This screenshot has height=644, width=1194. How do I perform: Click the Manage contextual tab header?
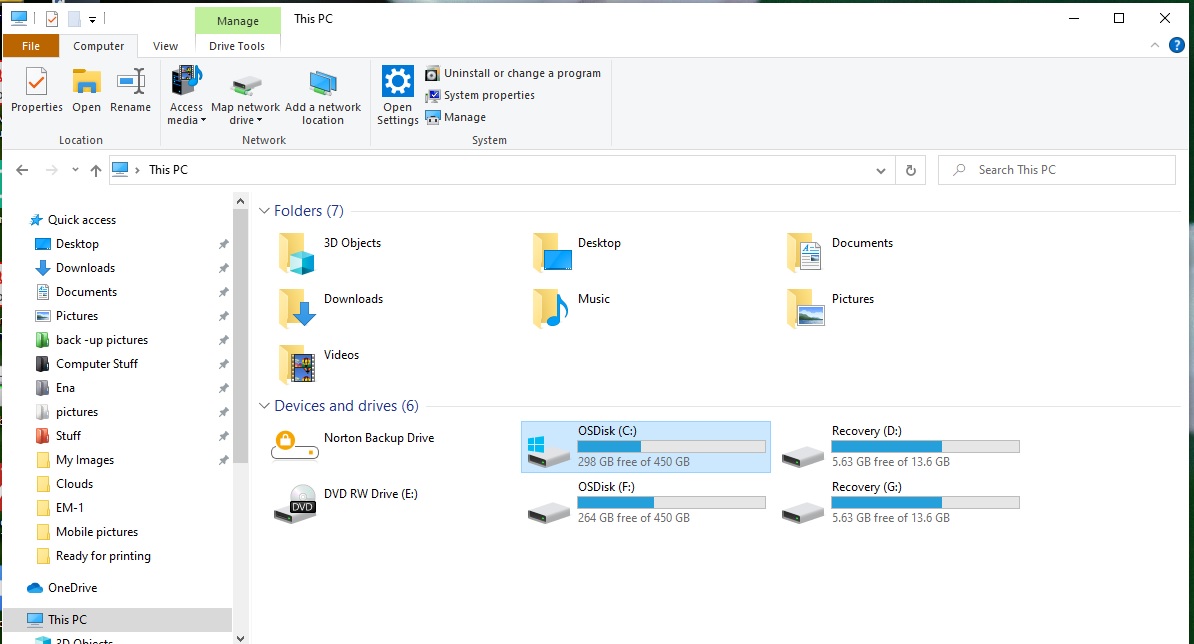[x=238, y=21]
